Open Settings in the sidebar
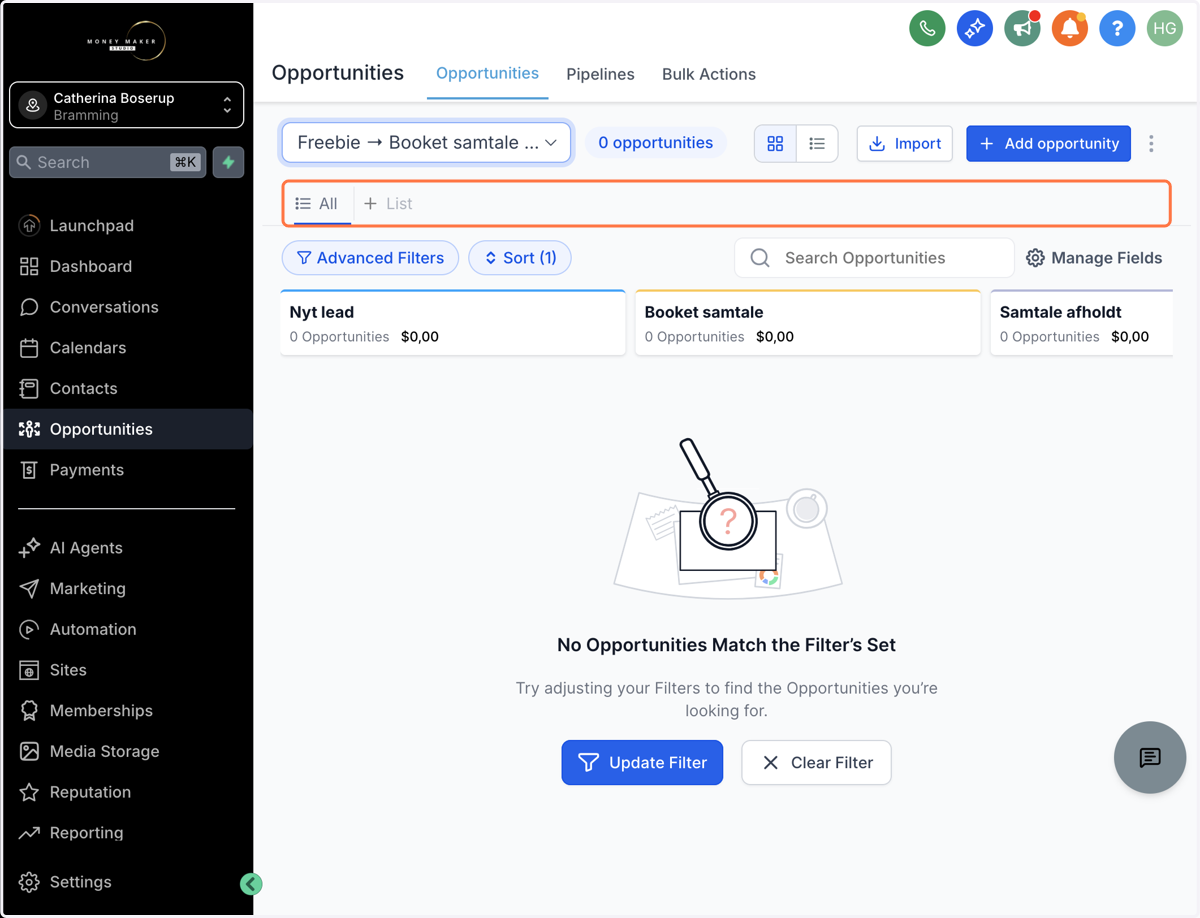 [126, 882]
